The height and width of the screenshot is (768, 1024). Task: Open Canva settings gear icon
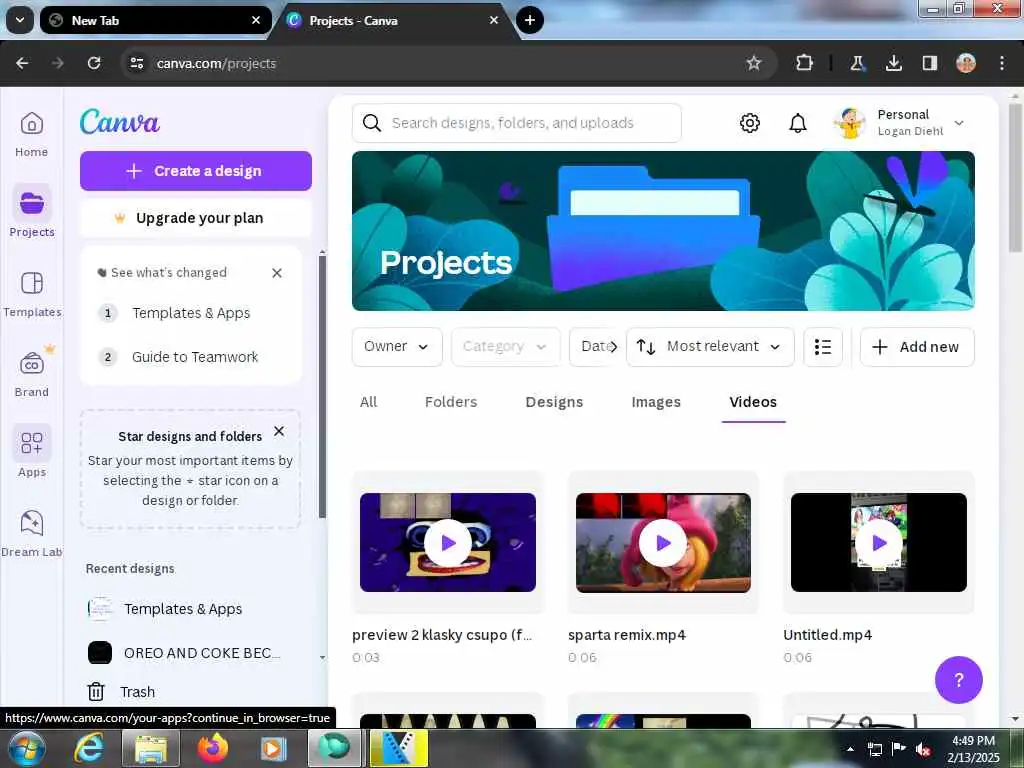point(750,123)
